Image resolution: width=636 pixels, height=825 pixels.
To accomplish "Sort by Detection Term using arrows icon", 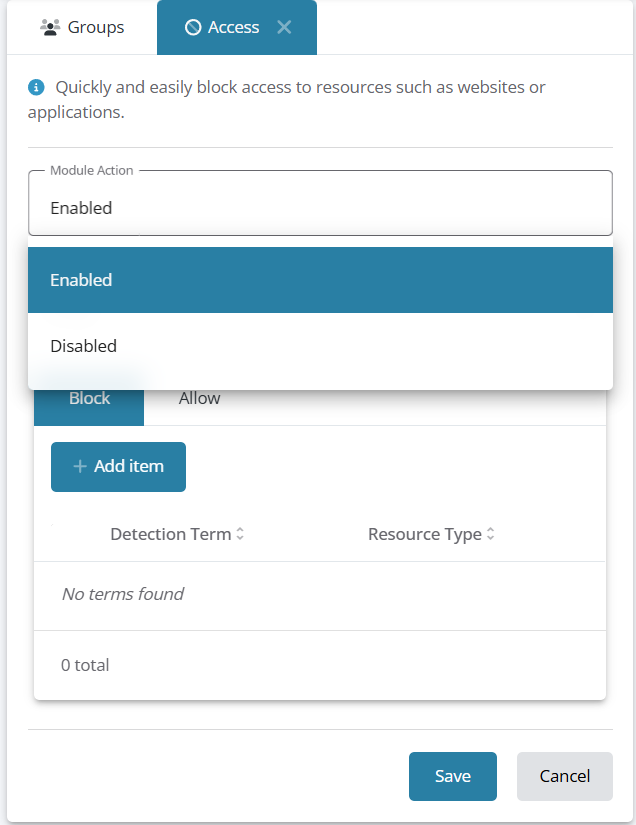I will tap(240, 534).
